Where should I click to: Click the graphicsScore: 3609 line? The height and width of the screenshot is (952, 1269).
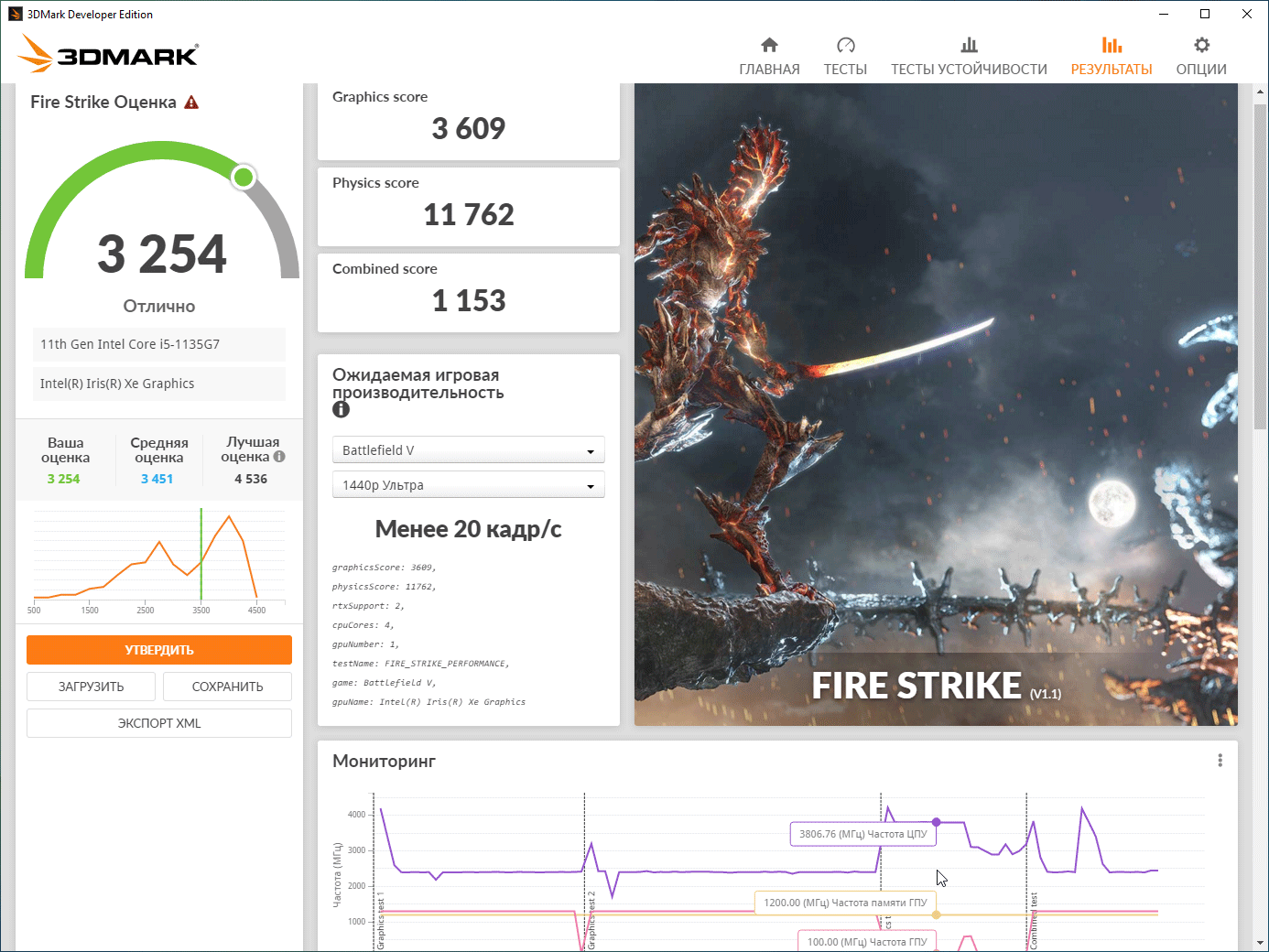pos(385,568)
